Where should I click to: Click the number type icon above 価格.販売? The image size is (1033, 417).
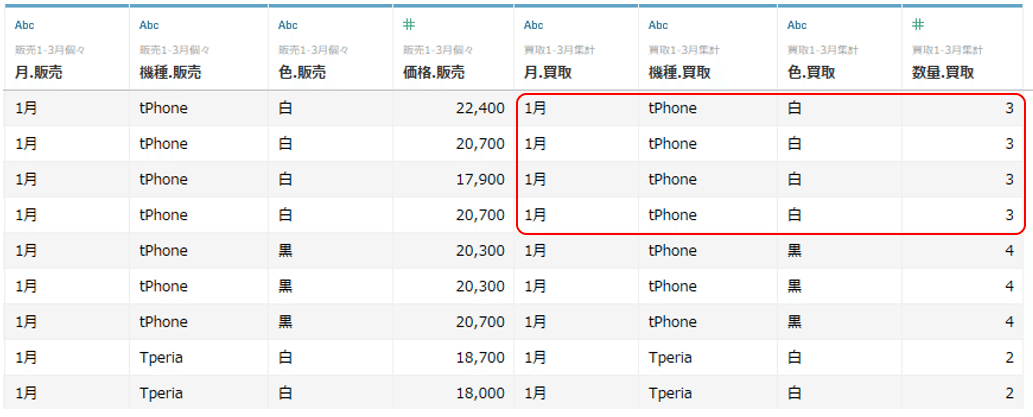[409, 25]
